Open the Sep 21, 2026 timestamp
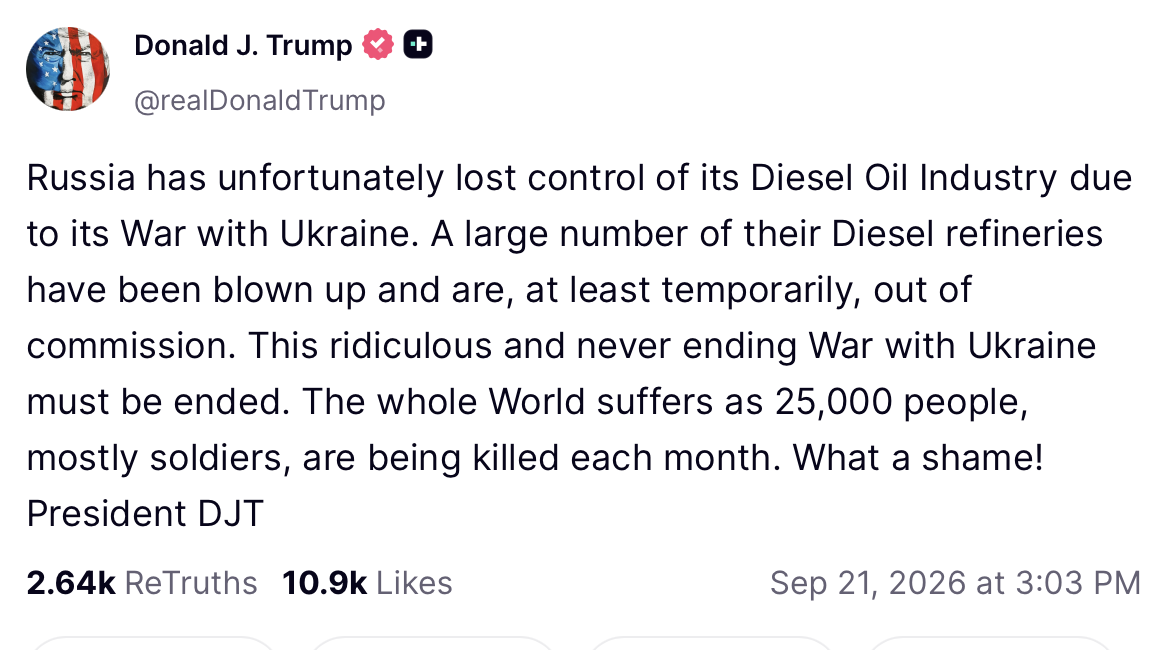The width and height of the screenshot is (1168, 650). click(955, 583)
